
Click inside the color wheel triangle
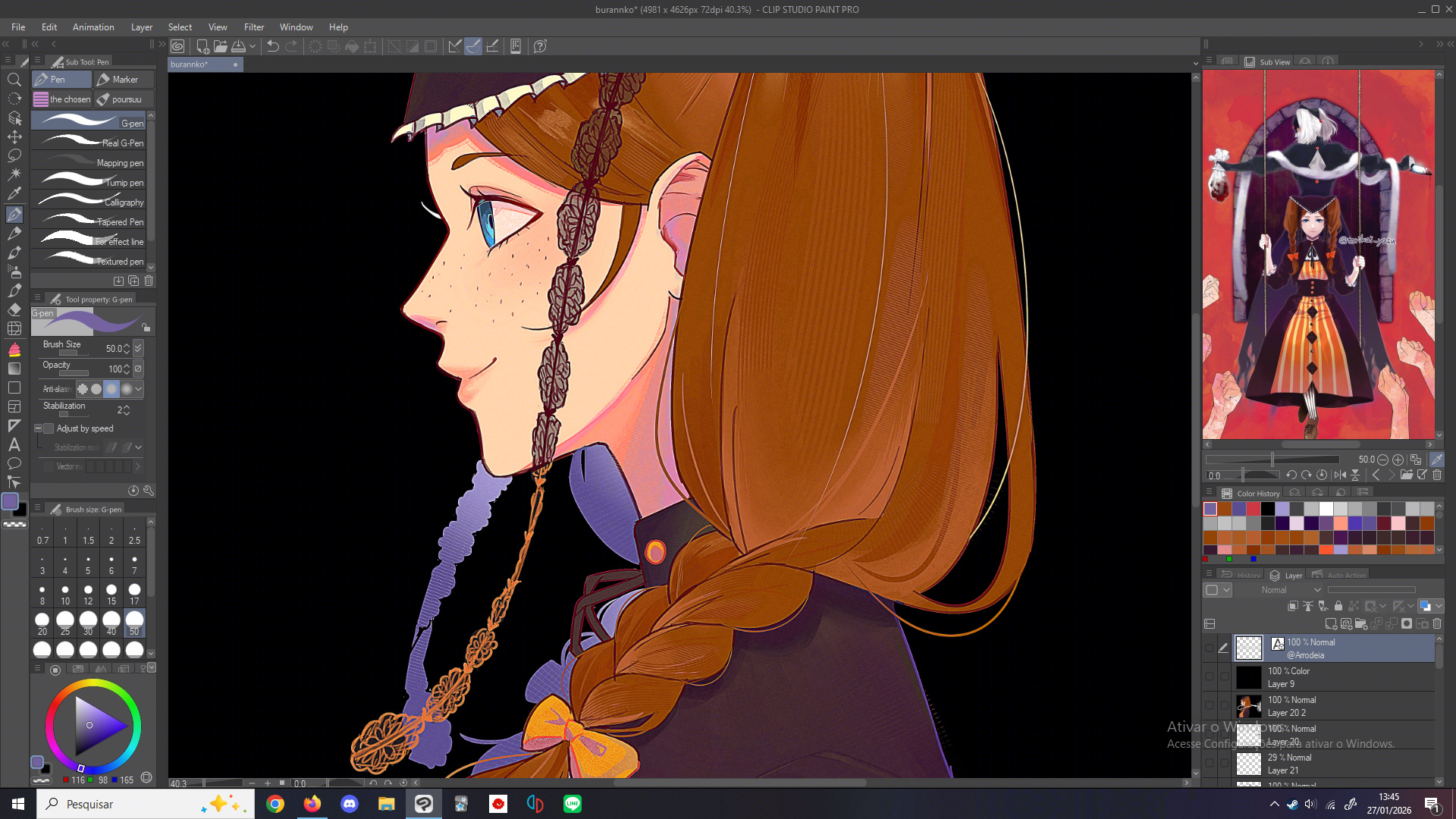coord(95,726)
